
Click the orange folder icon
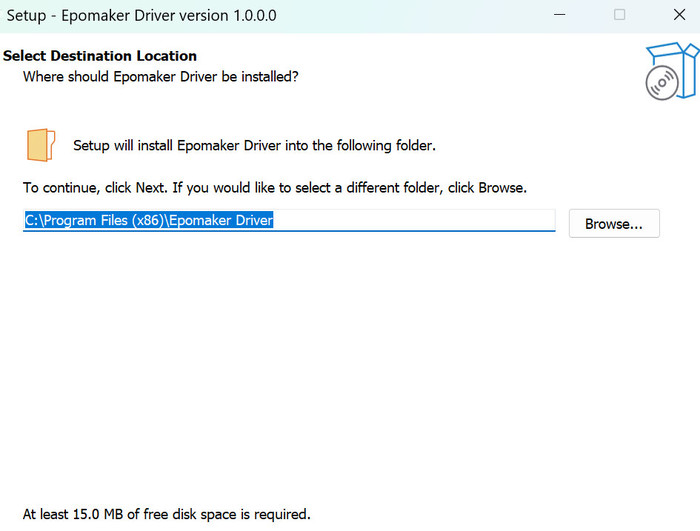(41, 145)
